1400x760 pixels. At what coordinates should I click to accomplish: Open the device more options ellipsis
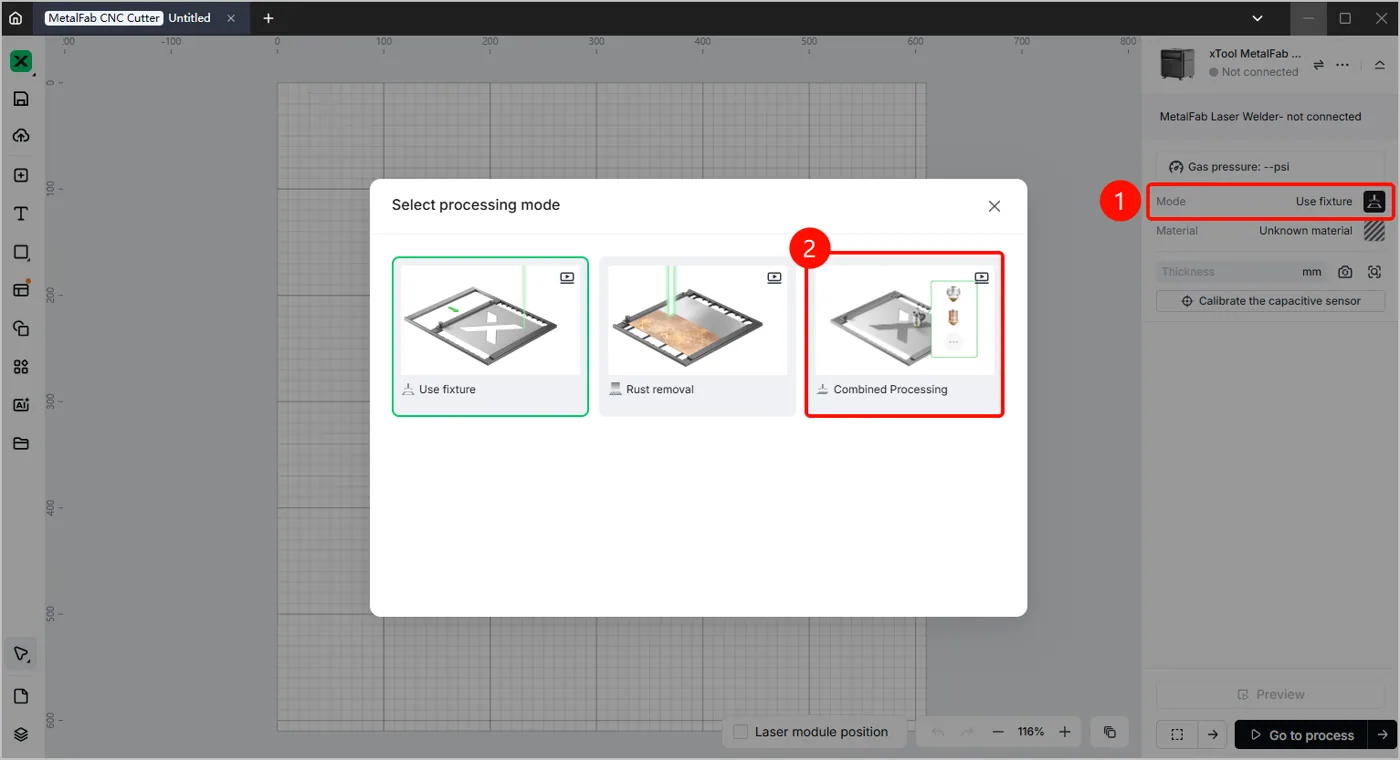tap(1343, 64)
